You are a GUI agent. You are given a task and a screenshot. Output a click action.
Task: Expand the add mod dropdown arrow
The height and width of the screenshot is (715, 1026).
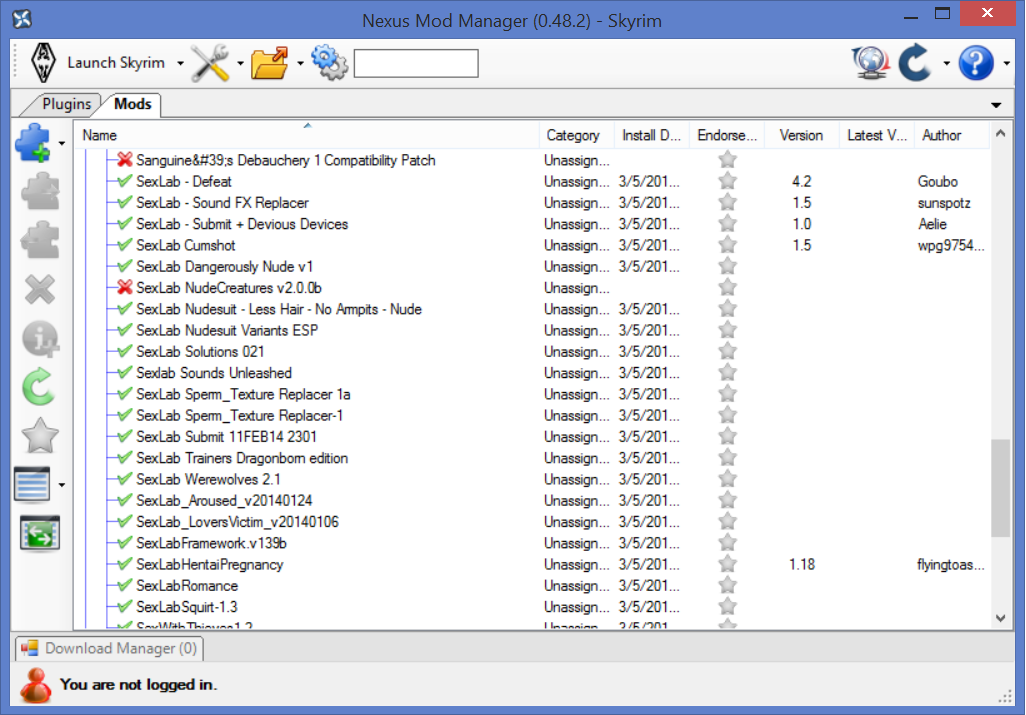click(x=62, y=143)
